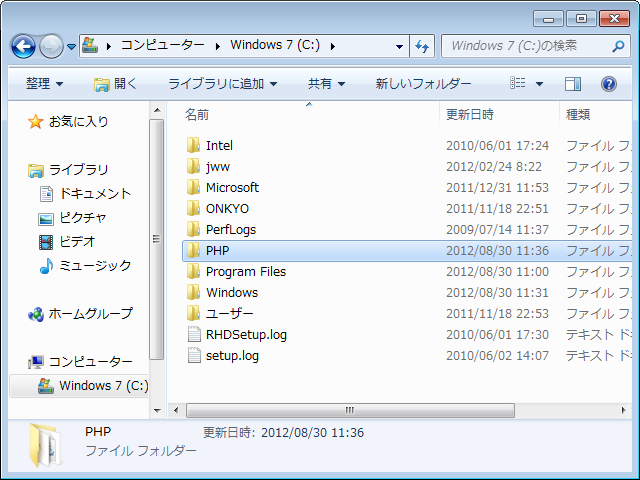Image resolution: width=640 pixels, height=480 pixels.
Task: Click PHP folder thumbnail in details pane
Action: (x=45, y=445)
